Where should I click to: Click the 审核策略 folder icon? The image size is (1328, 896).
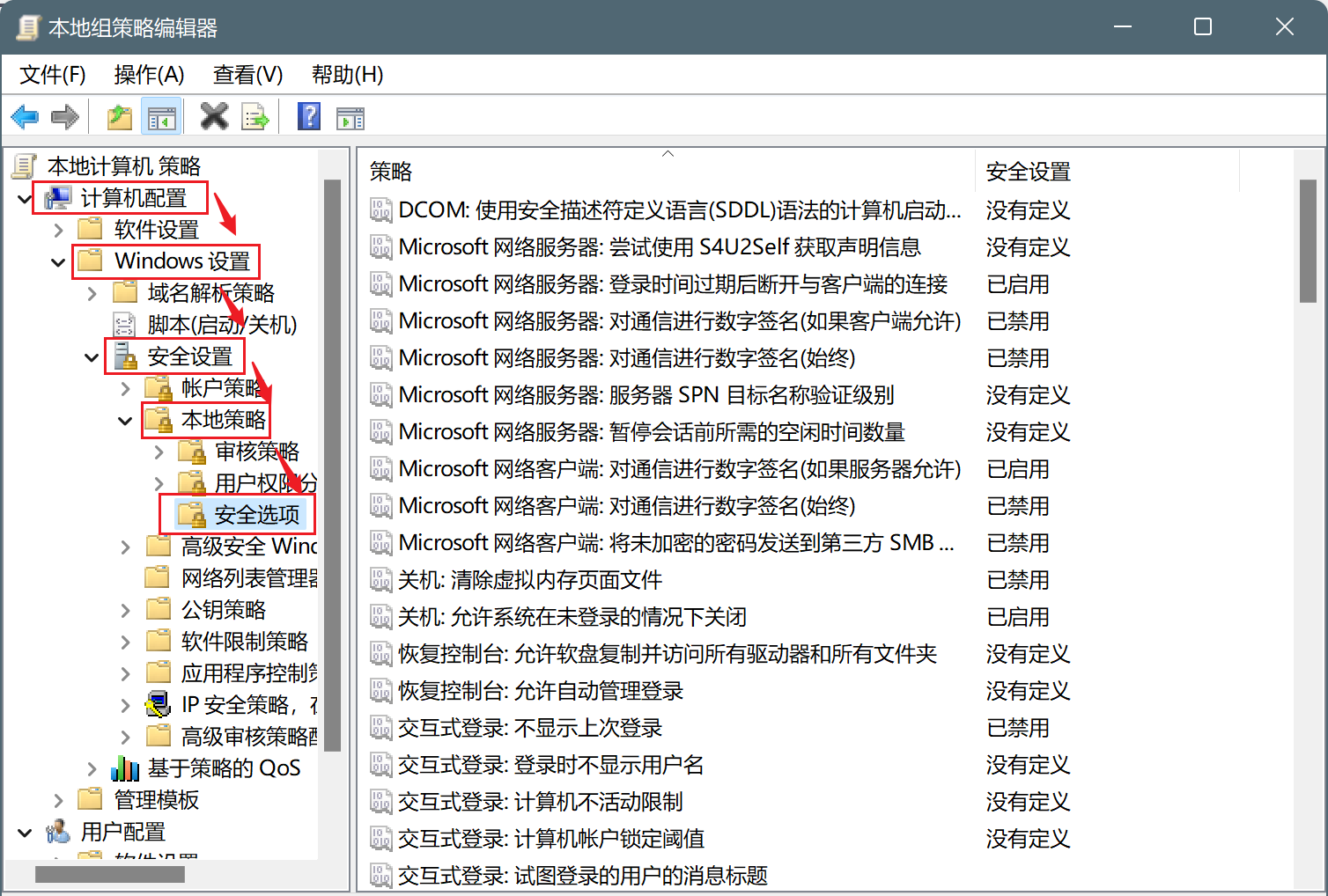[193, 452]
